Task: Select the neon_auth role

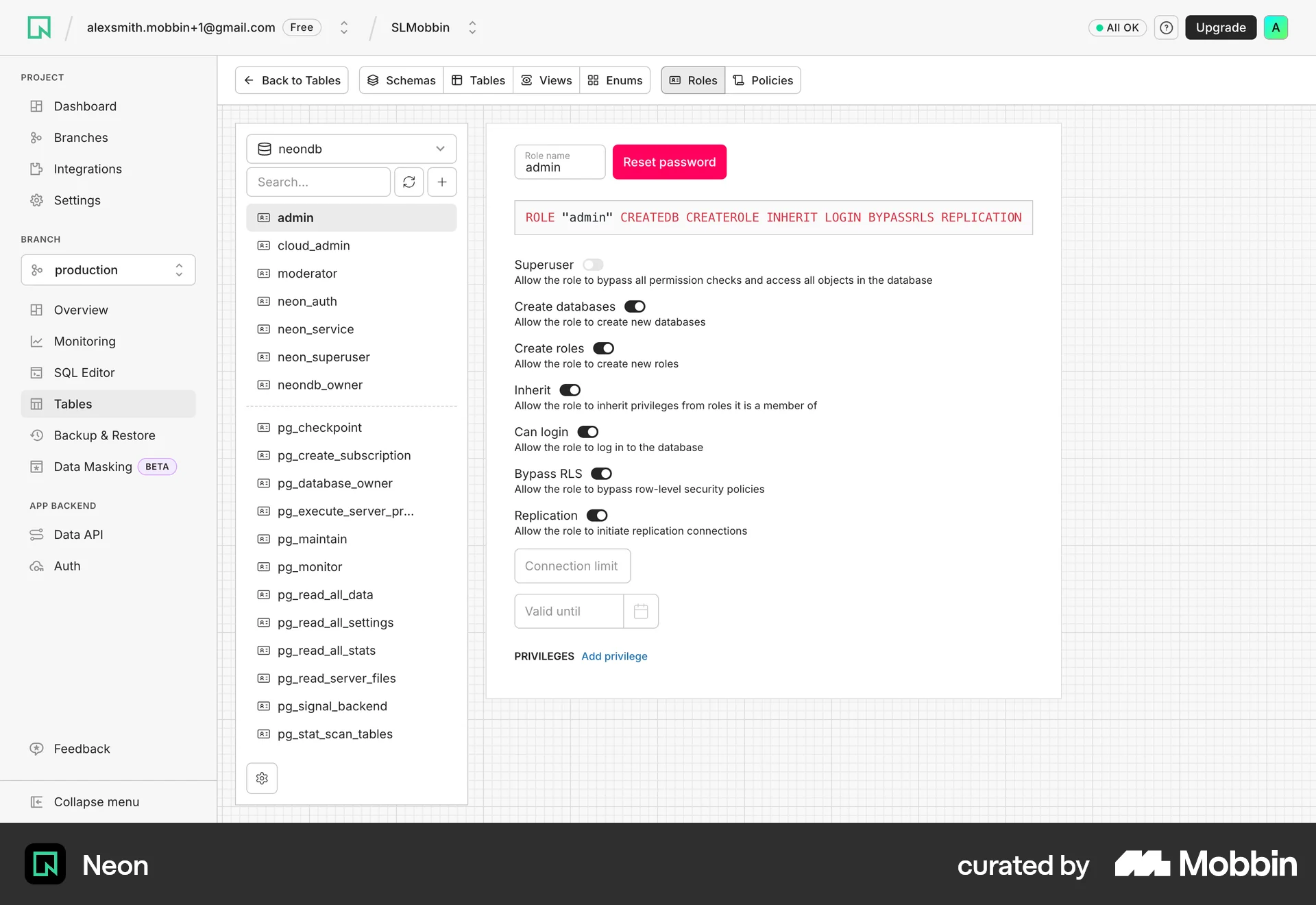Action: point(352,301)
